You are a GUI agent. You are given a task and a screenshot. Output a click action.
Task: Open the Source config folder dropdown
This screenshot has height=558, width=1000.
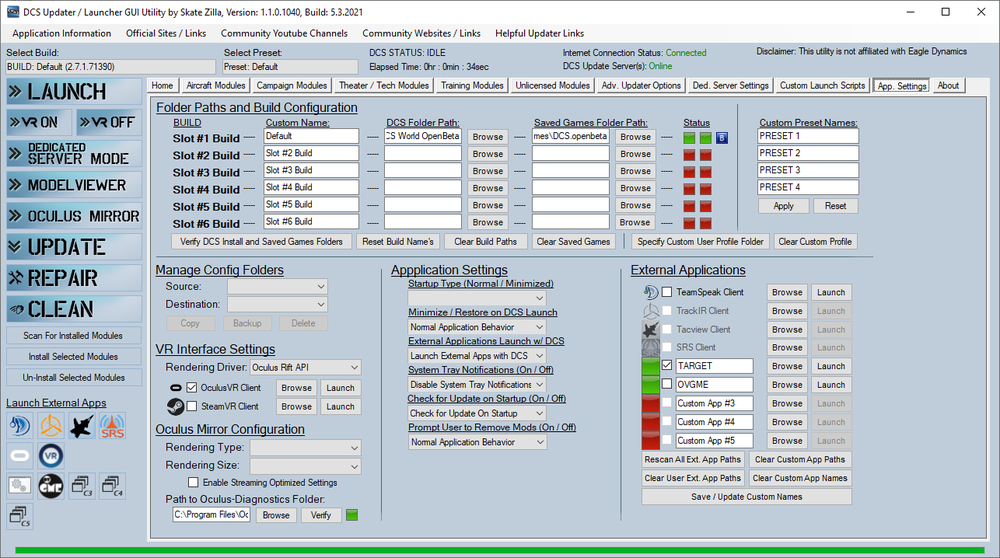277,287
